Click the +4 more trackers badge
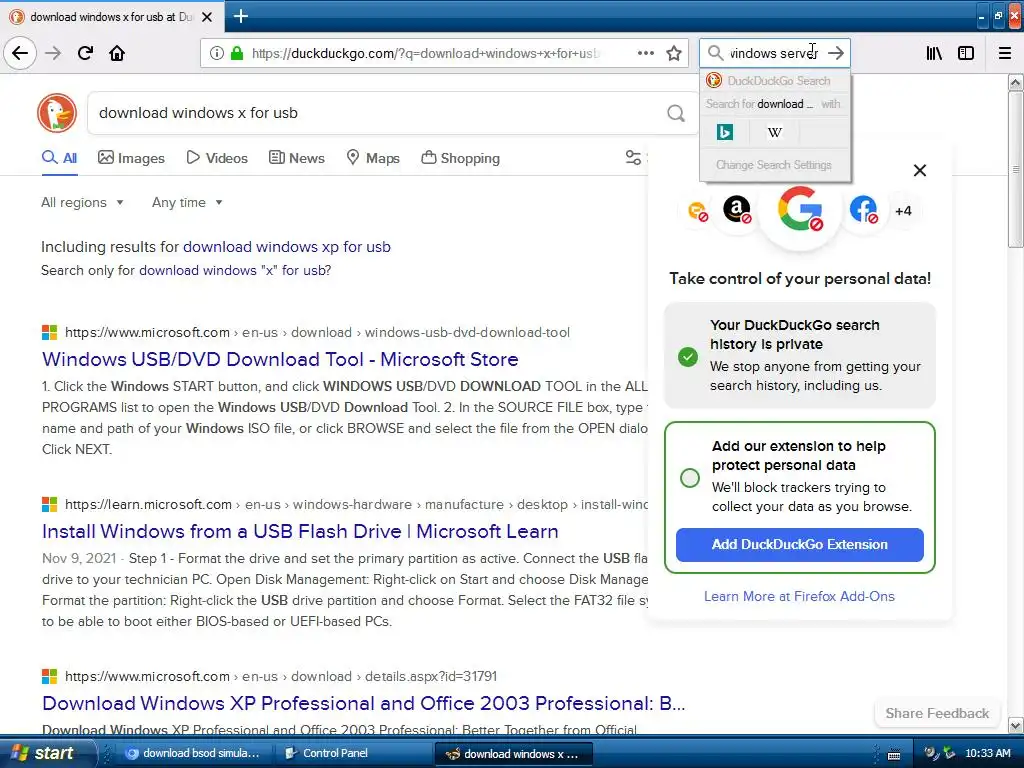Screen dimensions: 1024x768 pos(903,211)
